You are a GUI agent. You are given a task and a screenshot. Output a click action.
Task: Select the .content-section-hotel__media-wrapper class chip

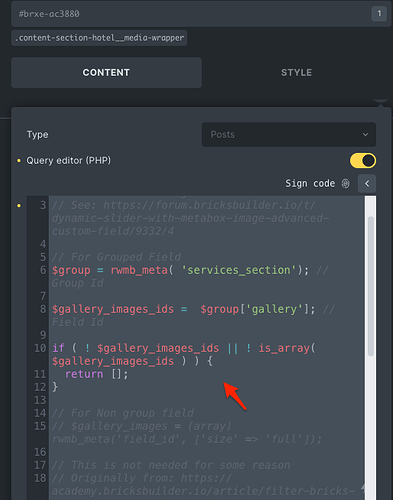pos(99,38)
